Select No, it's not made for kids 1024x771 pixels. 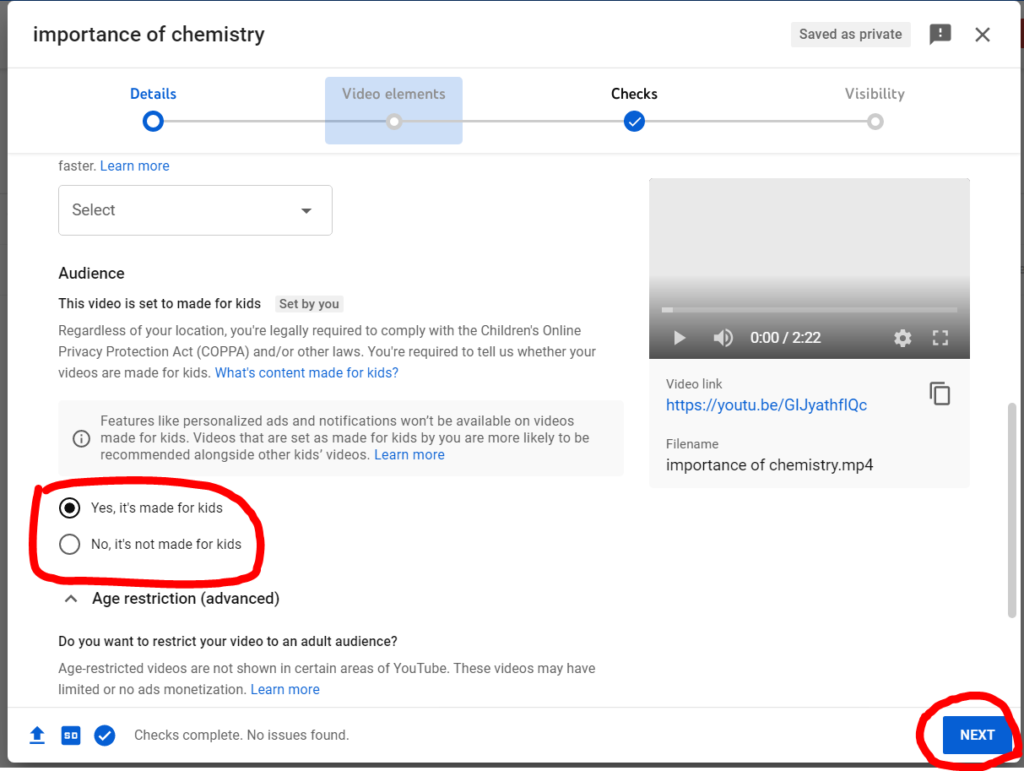pyautogui.click(x=70, y=544)
